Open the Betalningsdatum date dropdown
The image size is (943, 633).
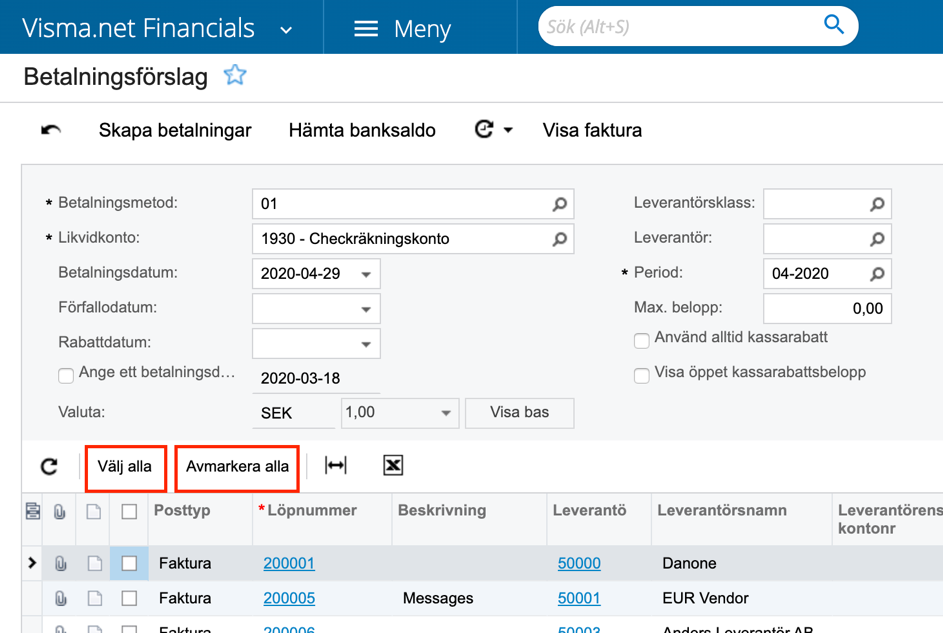366,274
